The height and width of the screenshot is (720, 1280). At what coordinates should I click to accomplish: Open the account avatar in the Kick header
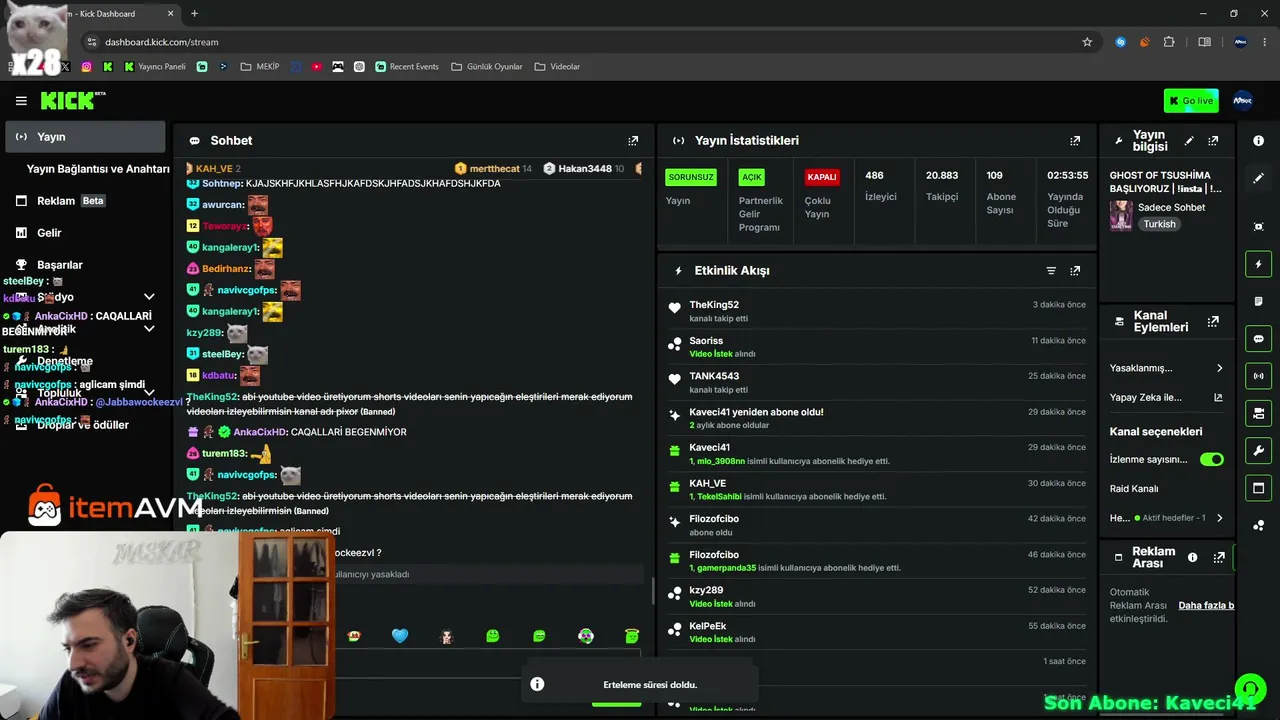(1242, 101)
